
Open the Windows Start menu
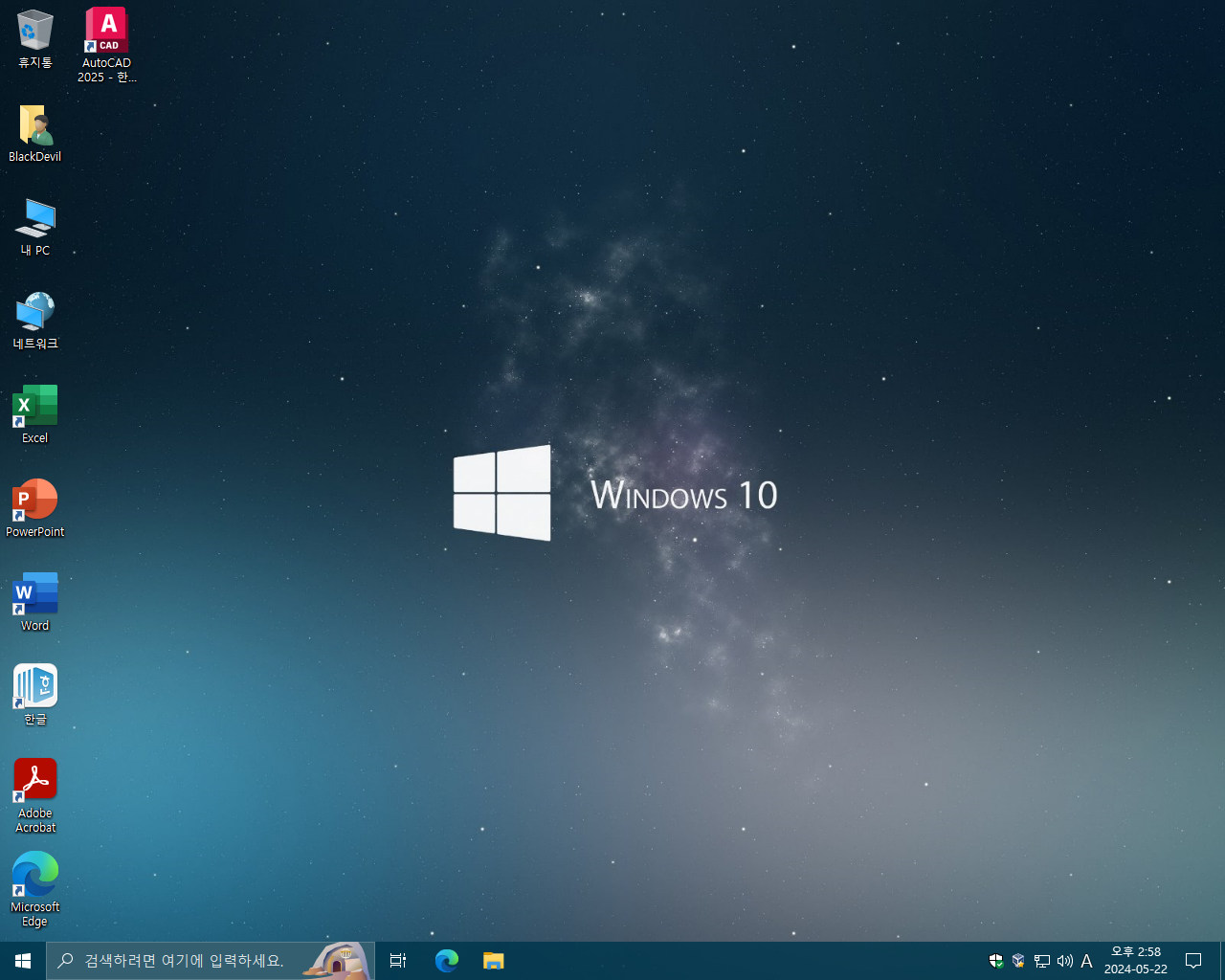23,961
